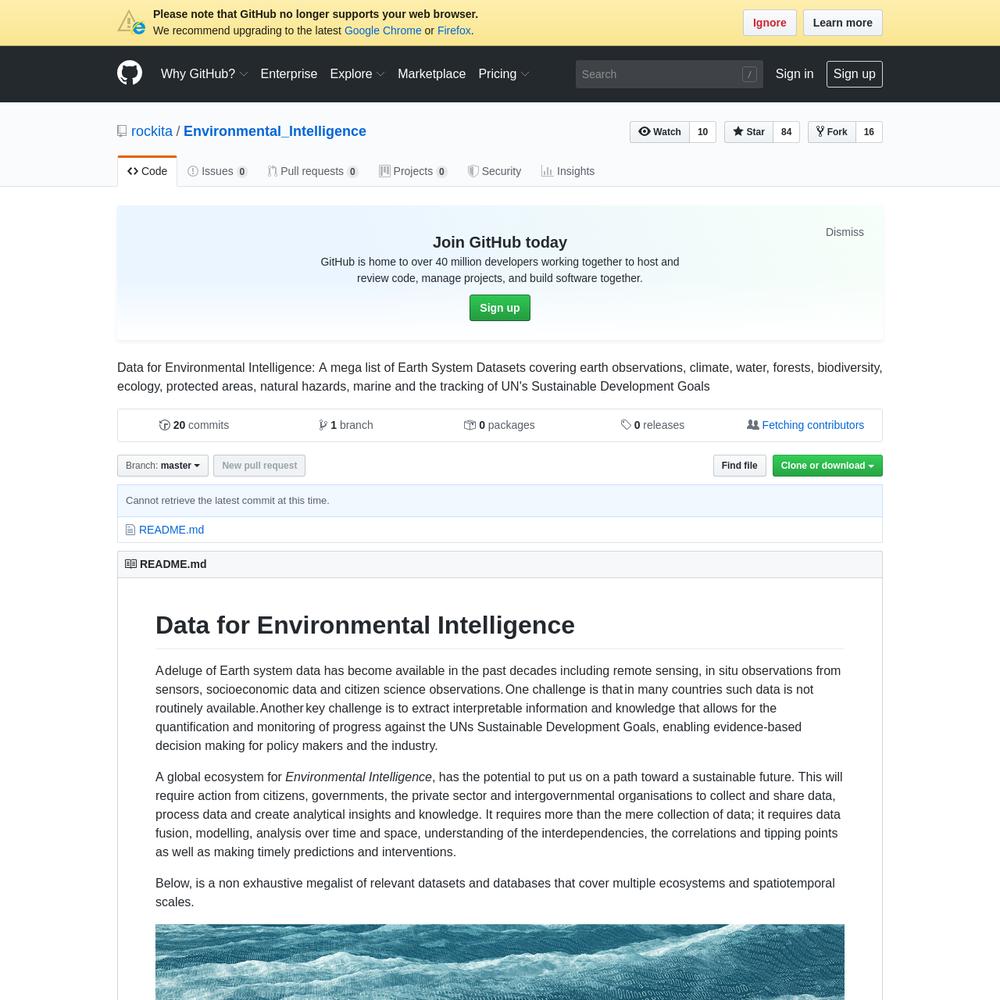View the 0 packages page
The width and height of the screenshot is (1000, 1000).
499,425
